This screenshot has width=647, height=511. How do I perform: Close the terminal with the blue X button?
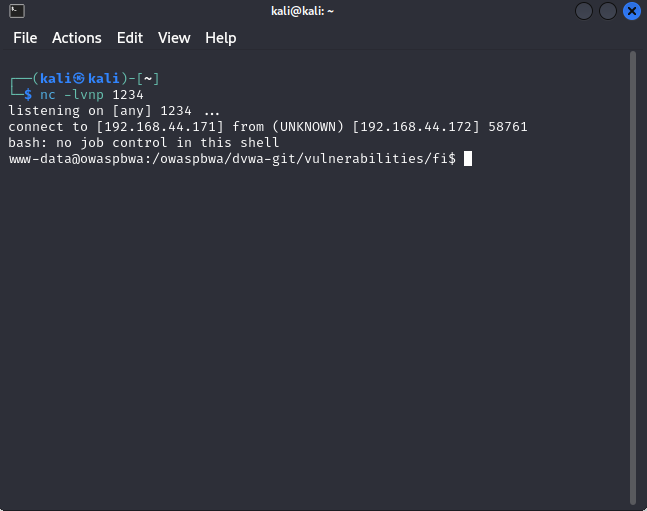tap(631, 11)
